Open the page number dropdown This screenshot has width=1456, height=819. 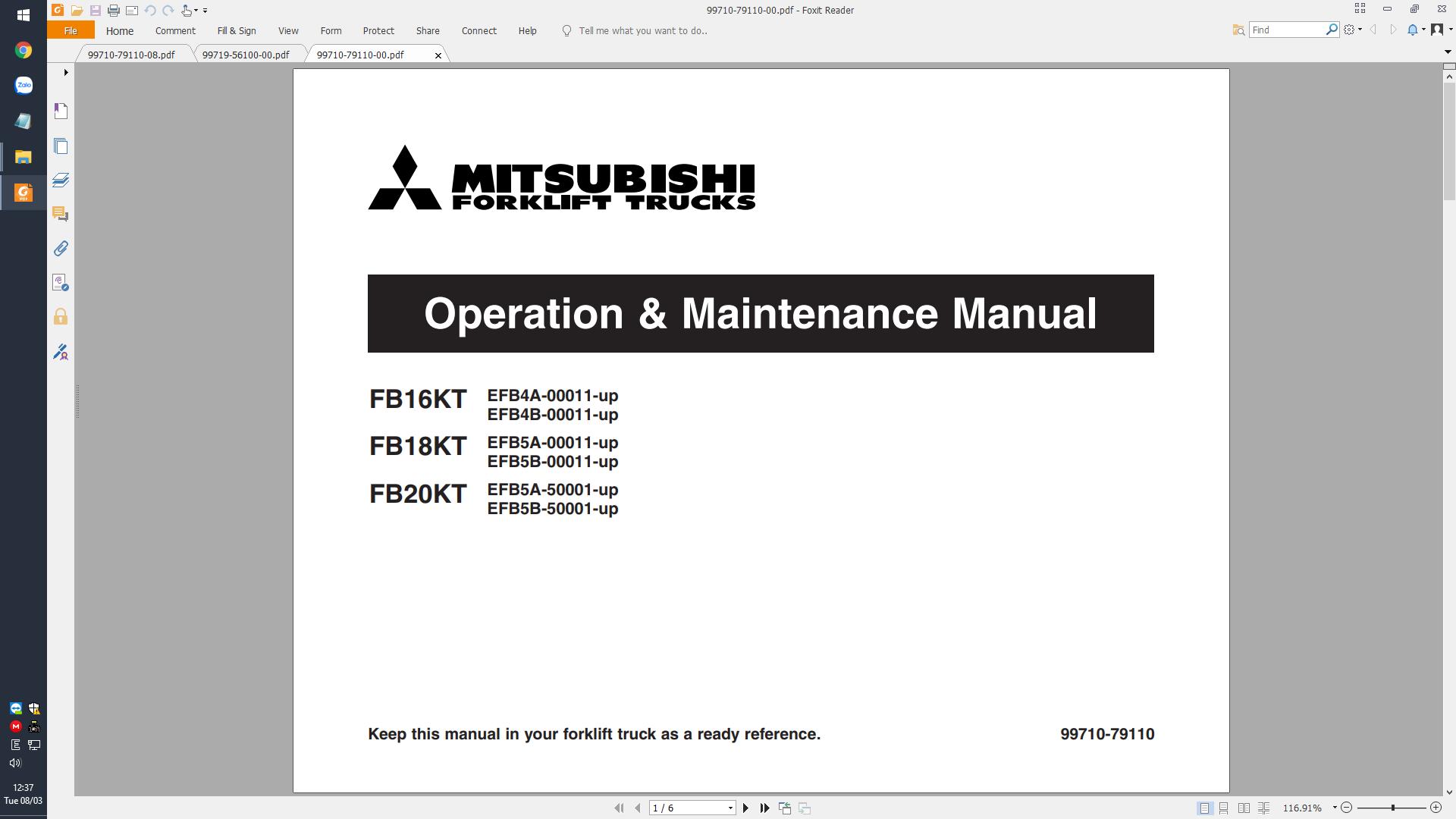730,808
